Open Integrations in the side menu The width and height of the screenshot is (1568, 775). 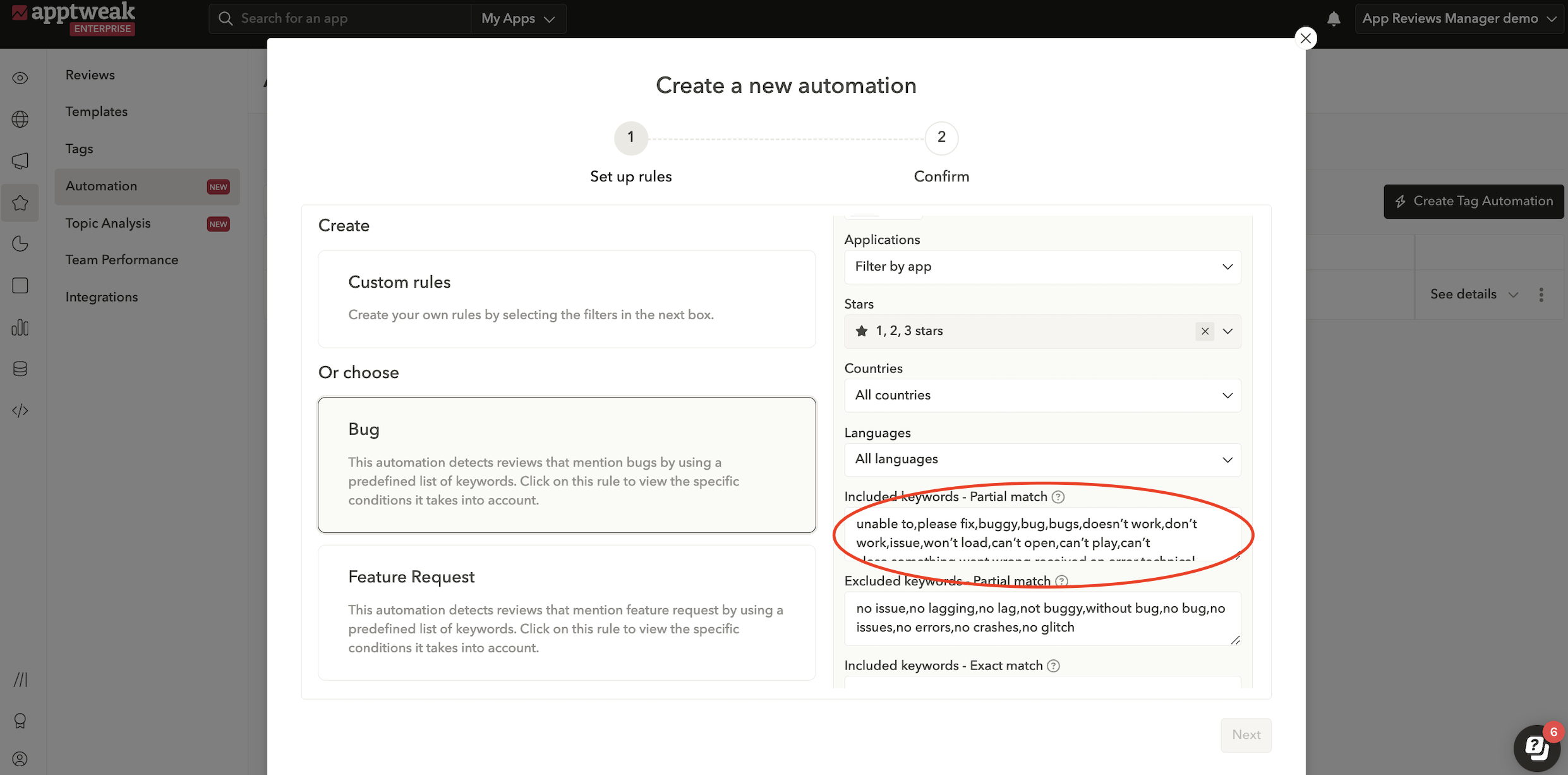(102, 297)
